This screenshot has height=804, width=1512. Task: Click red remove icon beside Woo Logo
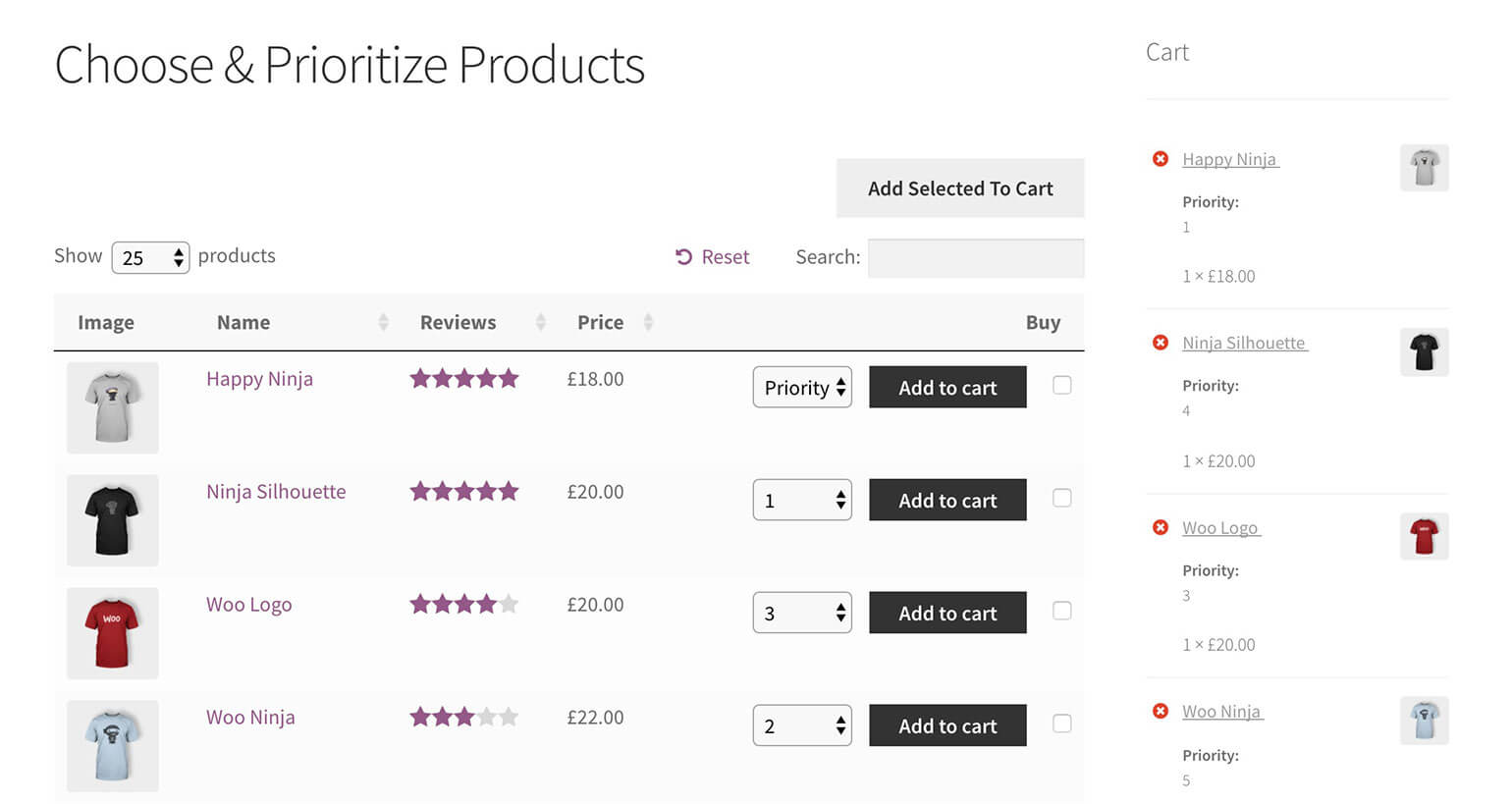(x=1161, y=527)
